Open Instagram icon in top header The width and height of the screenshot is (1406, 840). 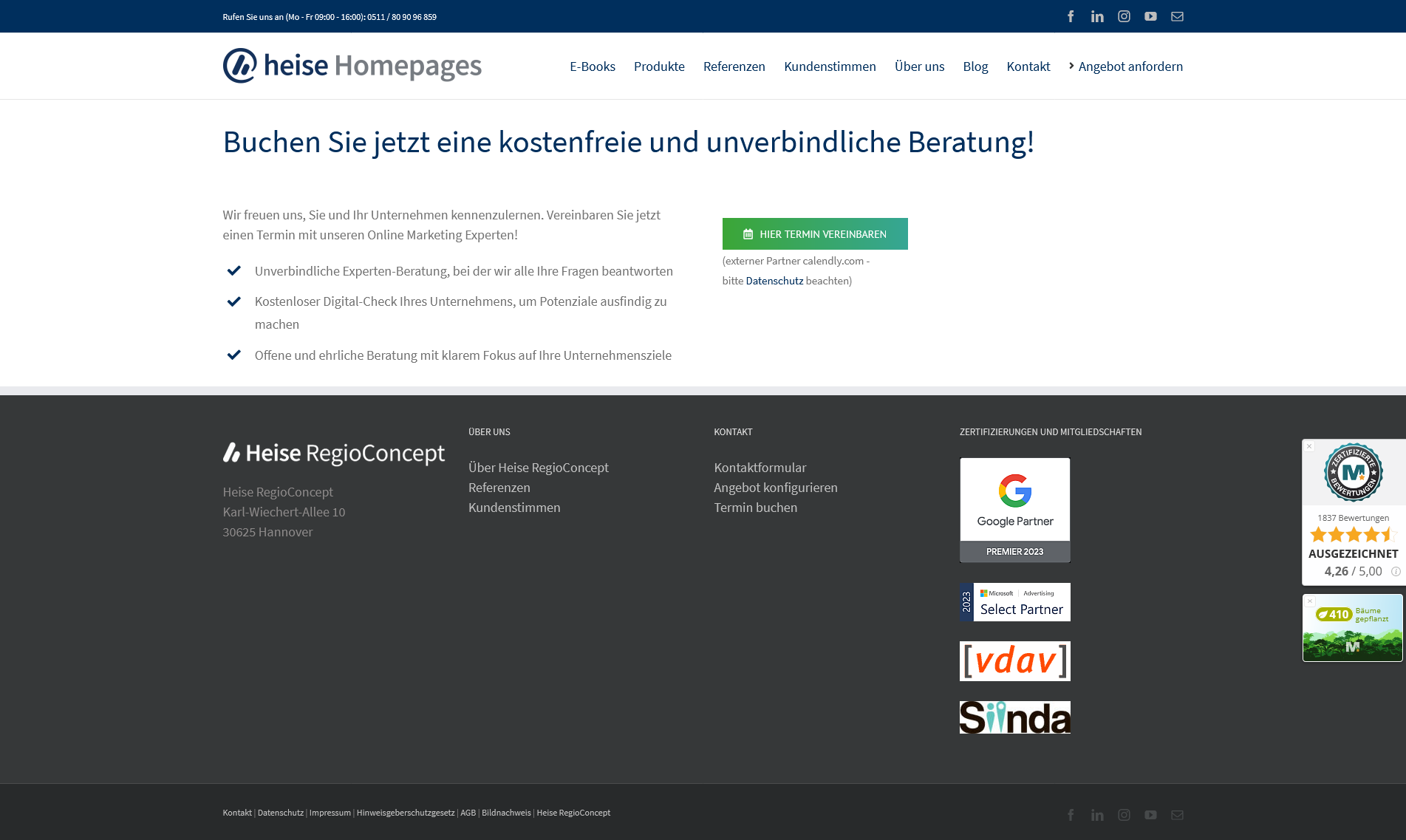1124,16
